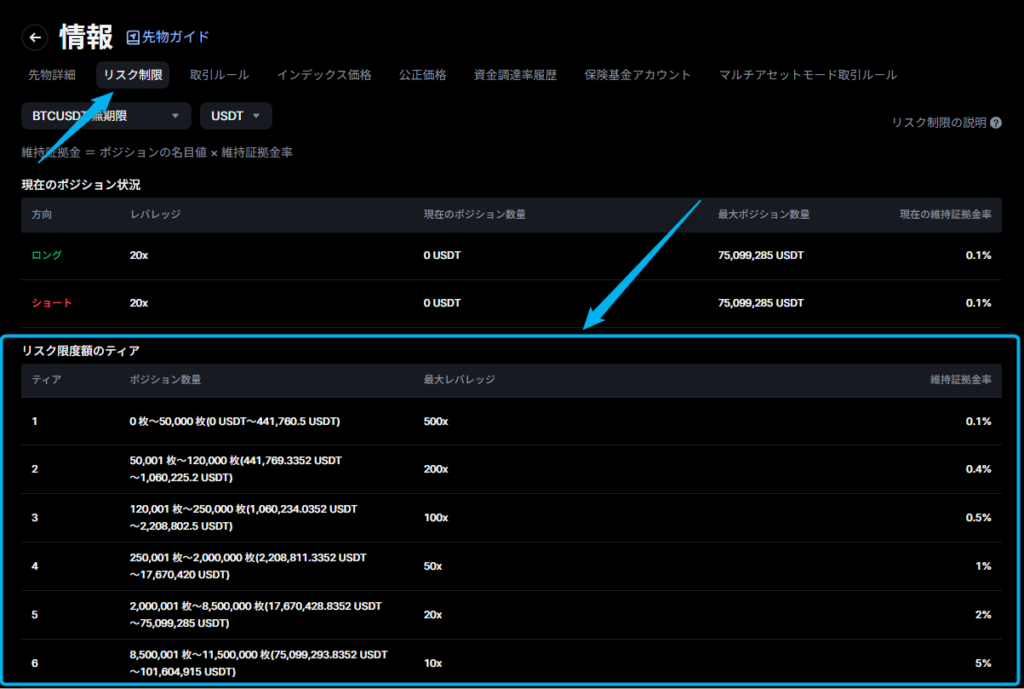The image size is (1024, 689).
Task: Click the 現在のポジション状況 section heading
Action: pos(81,185)
